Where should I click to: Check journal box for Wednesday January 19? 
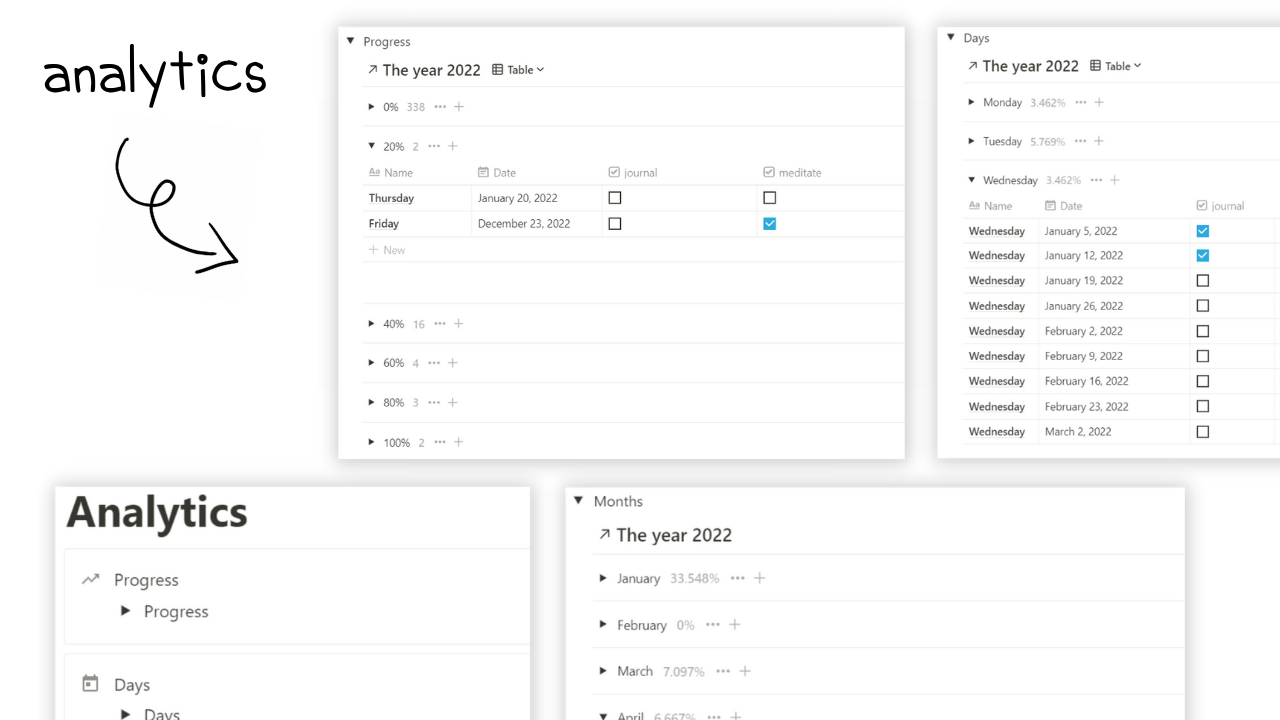click(x=1203, y=281)
